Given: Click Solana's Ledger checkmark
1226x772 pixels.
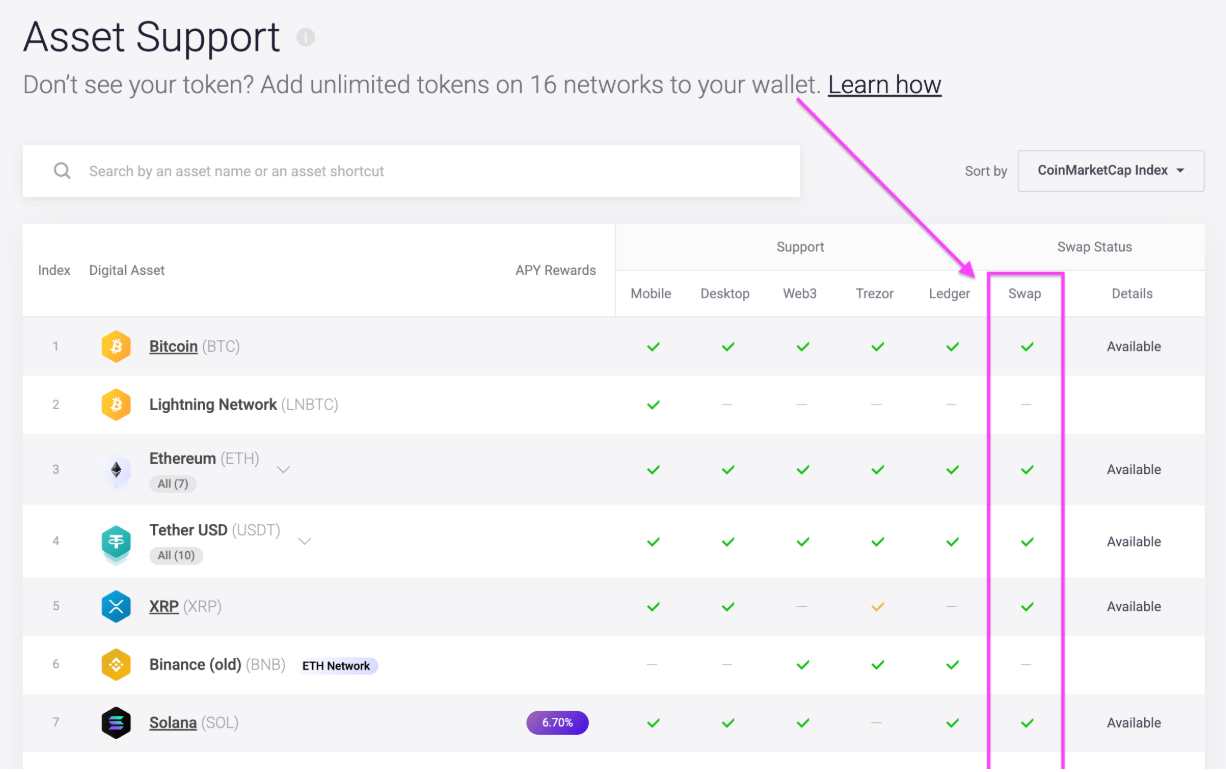Looking at the screenshot, I should click(x=952, y=723).
